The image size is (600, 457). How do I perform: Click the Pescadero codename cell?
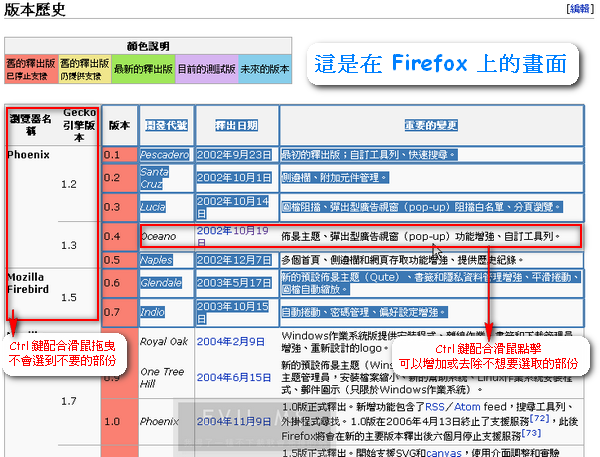165,155
